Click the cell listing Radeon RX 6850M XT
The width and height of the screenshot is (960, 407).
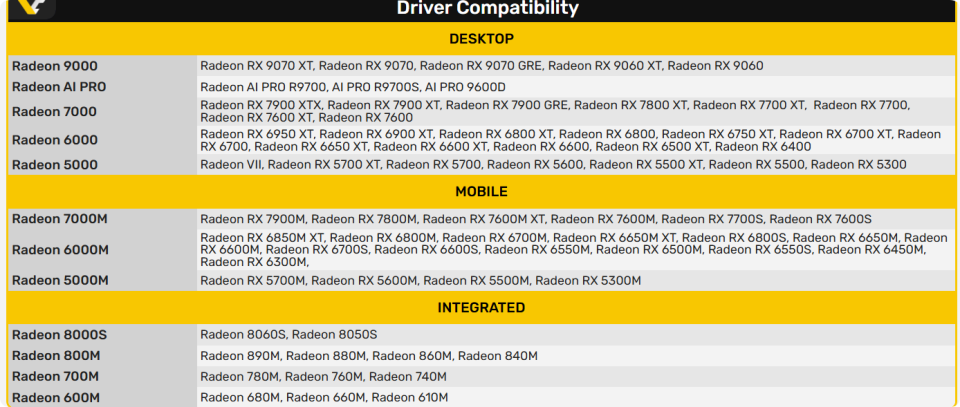click(576, 250)
